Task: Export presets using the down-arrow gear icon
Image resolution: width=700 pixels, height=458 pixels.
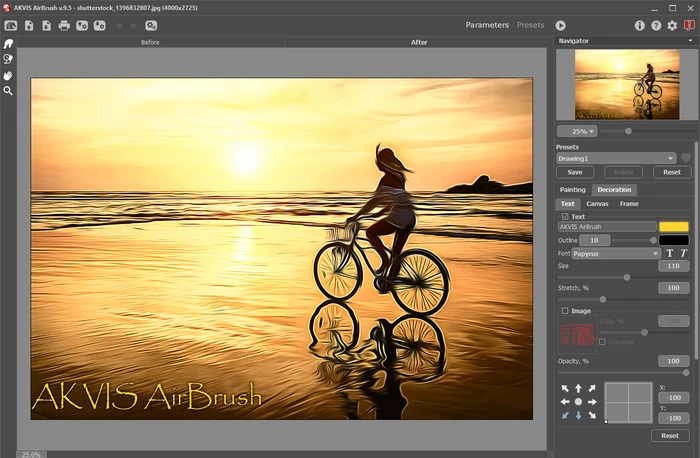Action: 100,25
